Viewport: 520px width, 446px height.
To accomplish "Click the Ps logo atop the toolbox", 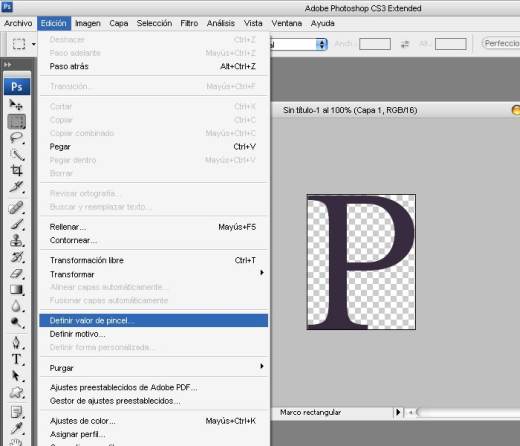I will tap(17, 87).
